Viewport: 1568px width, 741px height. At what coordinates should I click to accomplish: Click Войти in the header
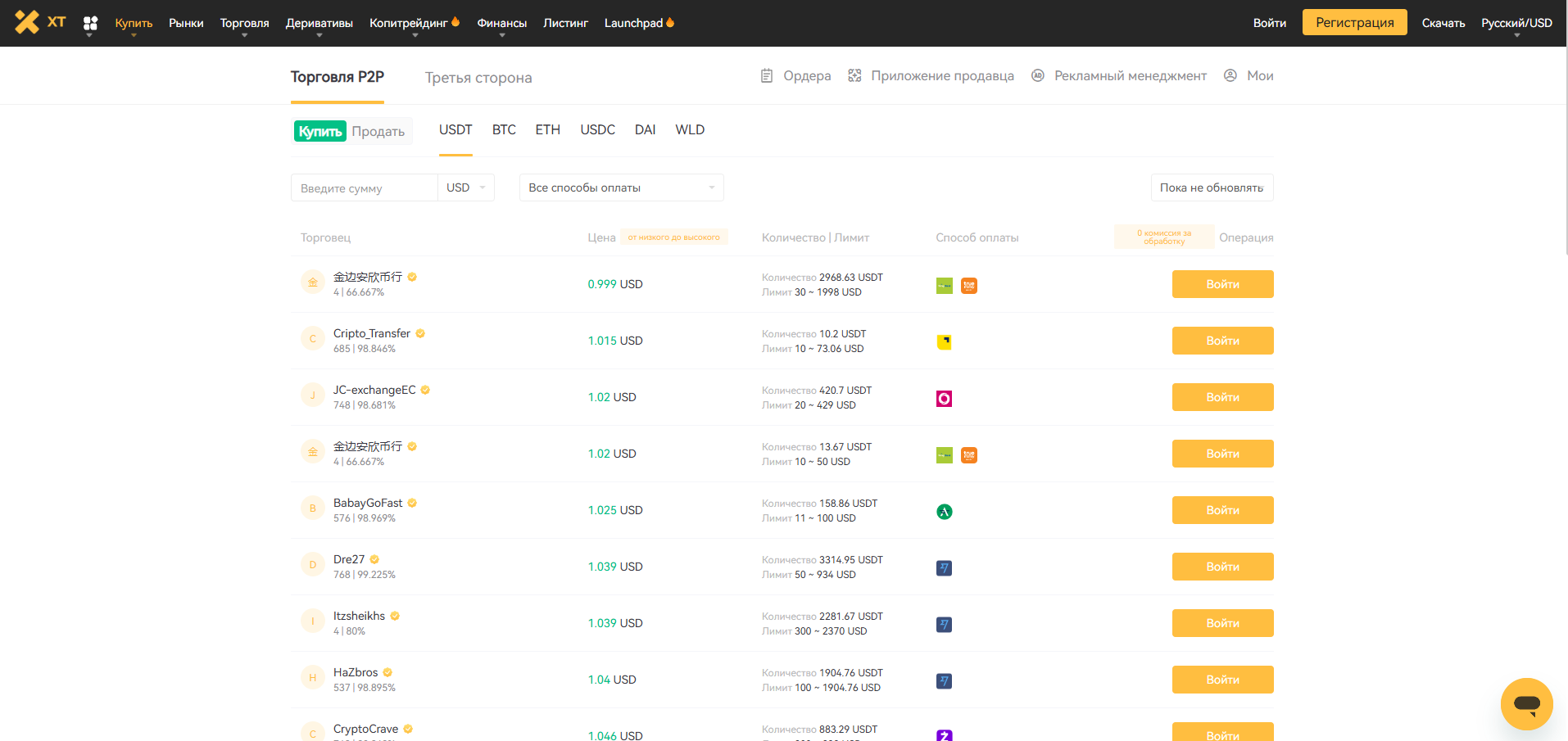tap(1270, 23)
